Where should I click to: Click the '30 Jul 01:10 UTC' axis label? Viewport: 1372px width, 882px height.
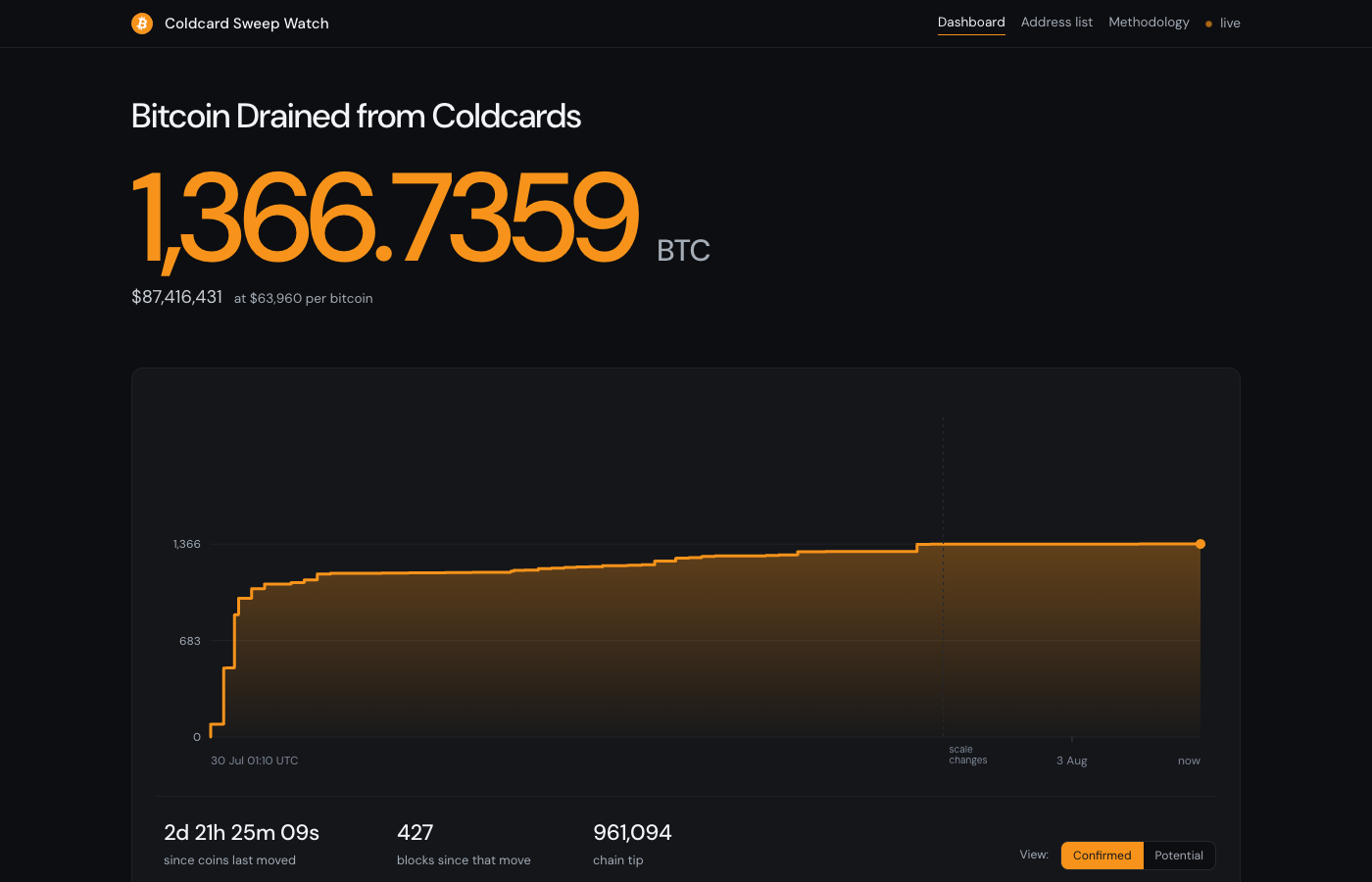point(255,760)
